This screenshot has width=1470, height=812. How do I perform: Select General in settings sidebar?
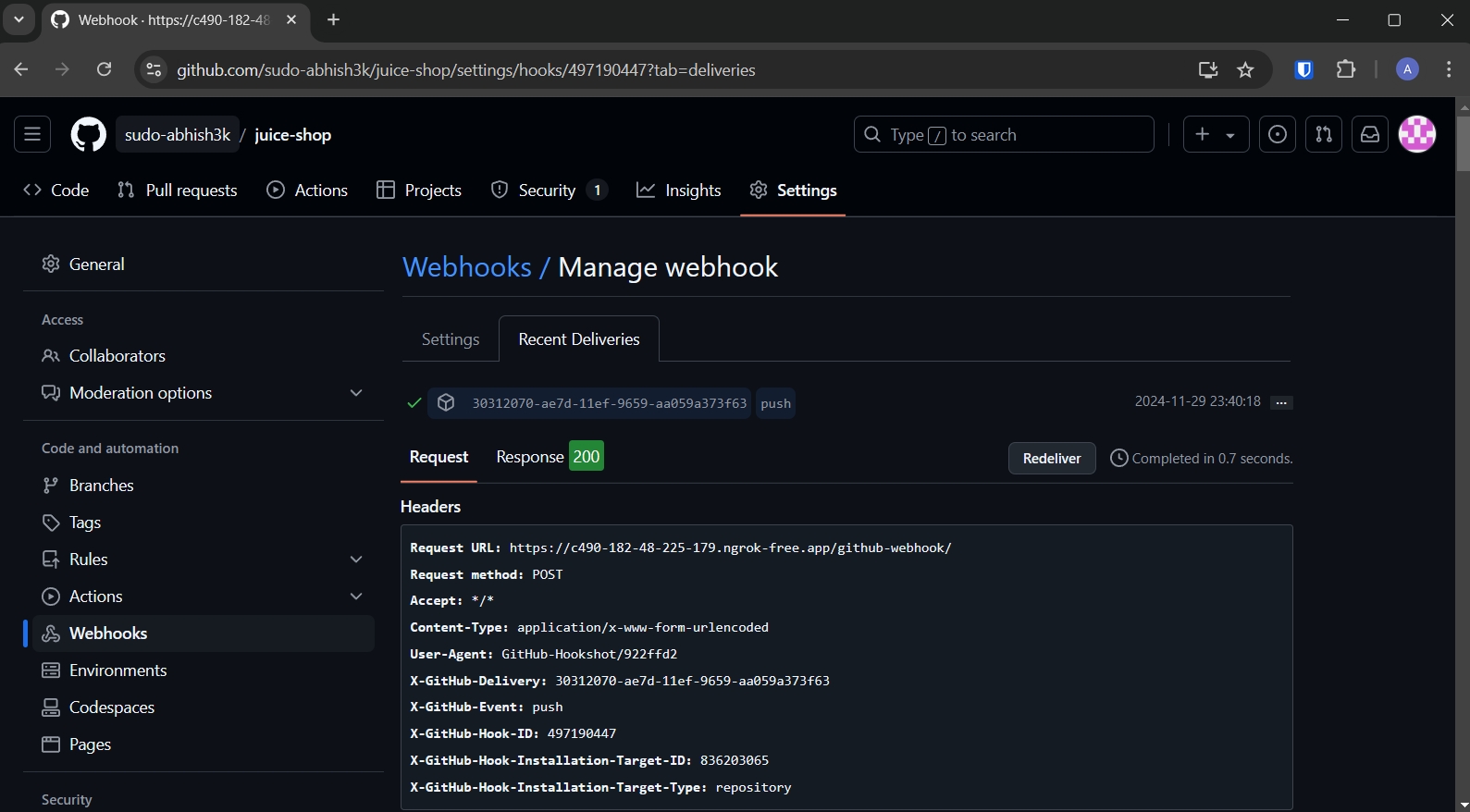coord(204,265)
